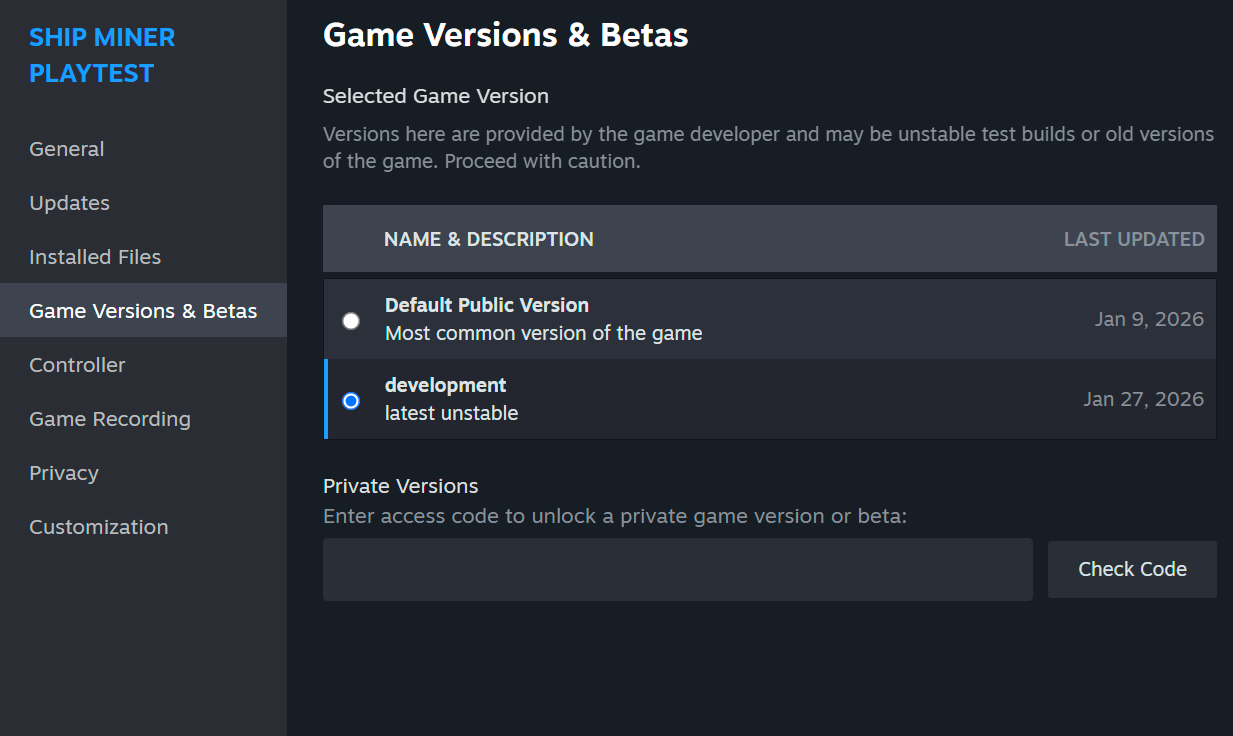Image resolution: width=1233 pixels, height=736 pixels.
Task: Open the Controller settings page
Action: click(77, 365)
